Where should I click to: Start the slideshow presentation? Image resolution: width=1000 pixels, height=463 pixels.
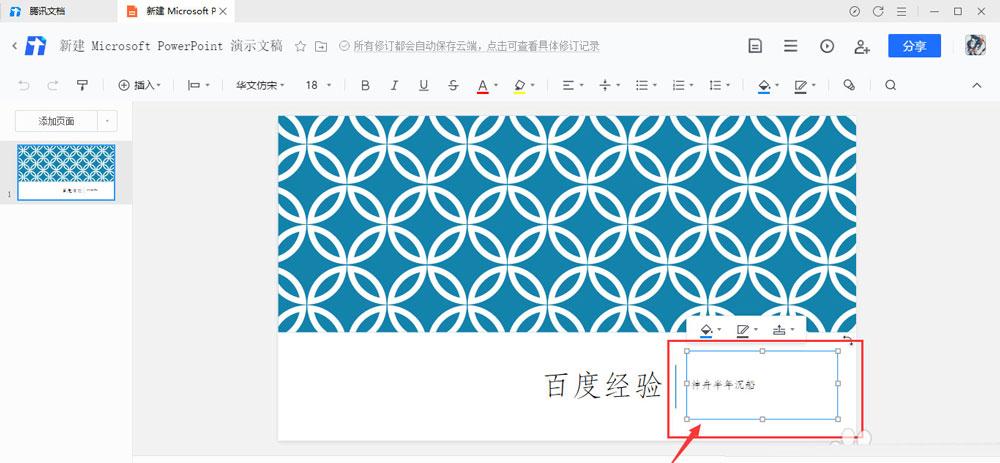pyautogui.click(x=827, y=46)
